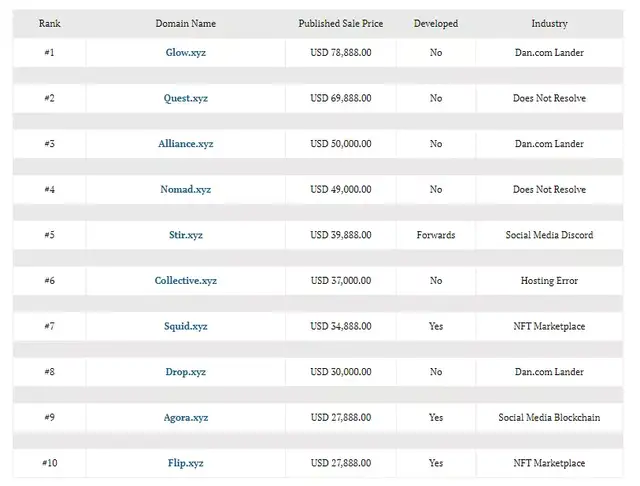Select the USD 78,888.00 price cell
Image resolution: width=640 pixels, height=486 pixels.
pos(340,52)
